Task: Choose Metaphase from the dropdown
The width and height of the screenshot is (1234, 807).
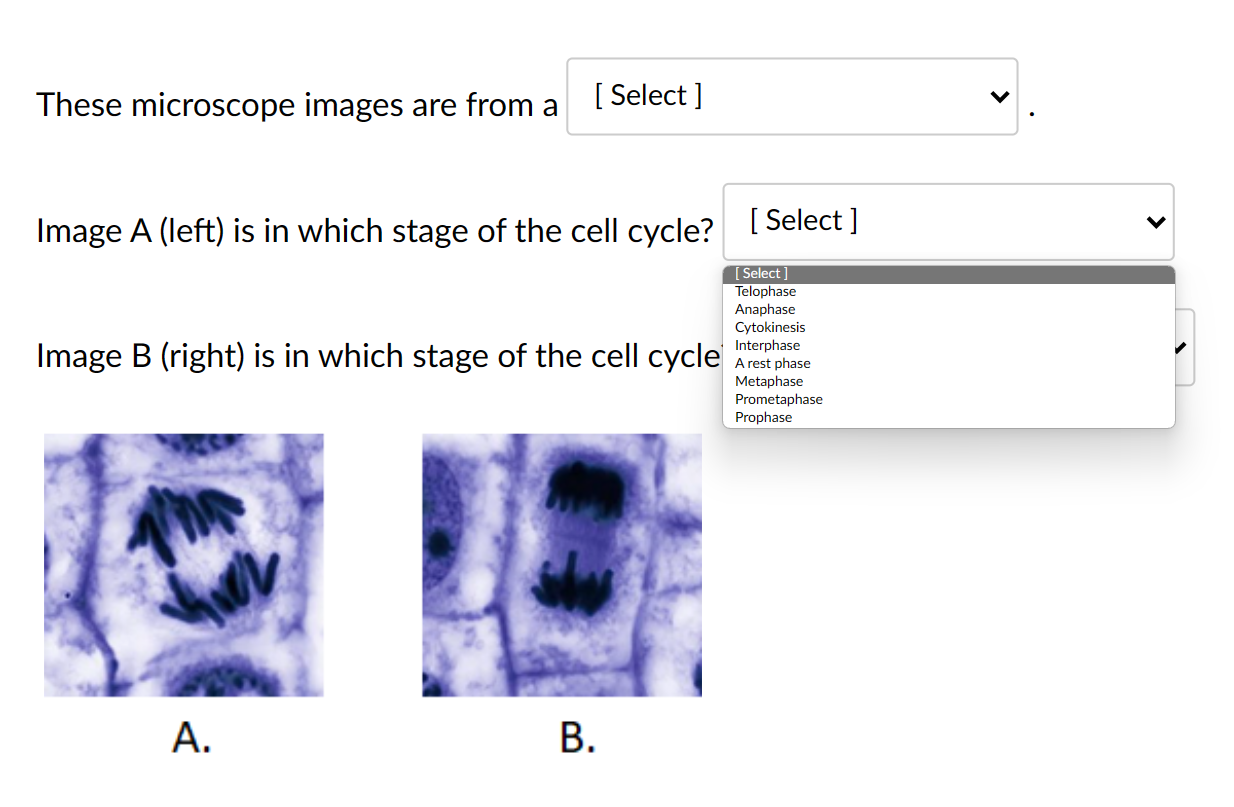Action: pos(768,381)
